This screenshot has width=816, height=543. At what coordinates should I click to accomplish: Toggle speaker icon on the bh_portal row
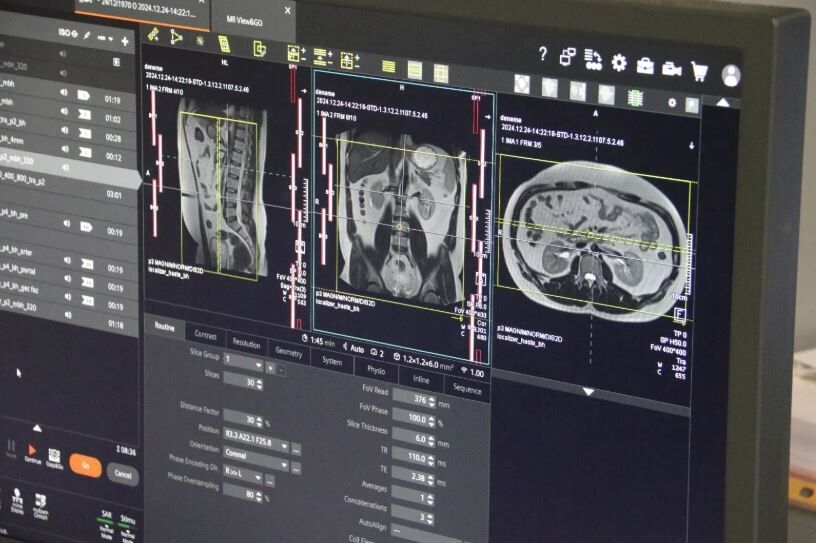pyautogui.click(x=67, y=278)
